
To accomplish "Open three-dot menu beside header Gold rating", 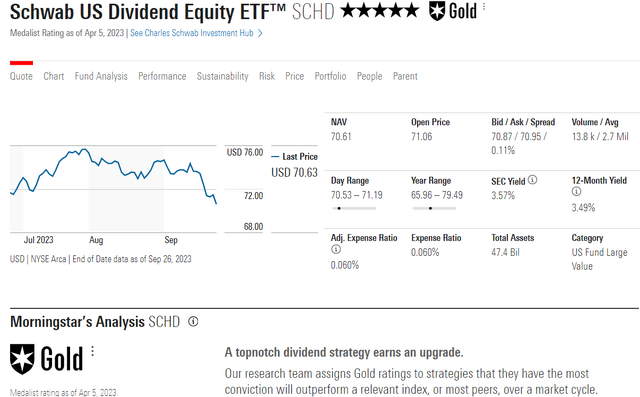I will coord(484,7).
